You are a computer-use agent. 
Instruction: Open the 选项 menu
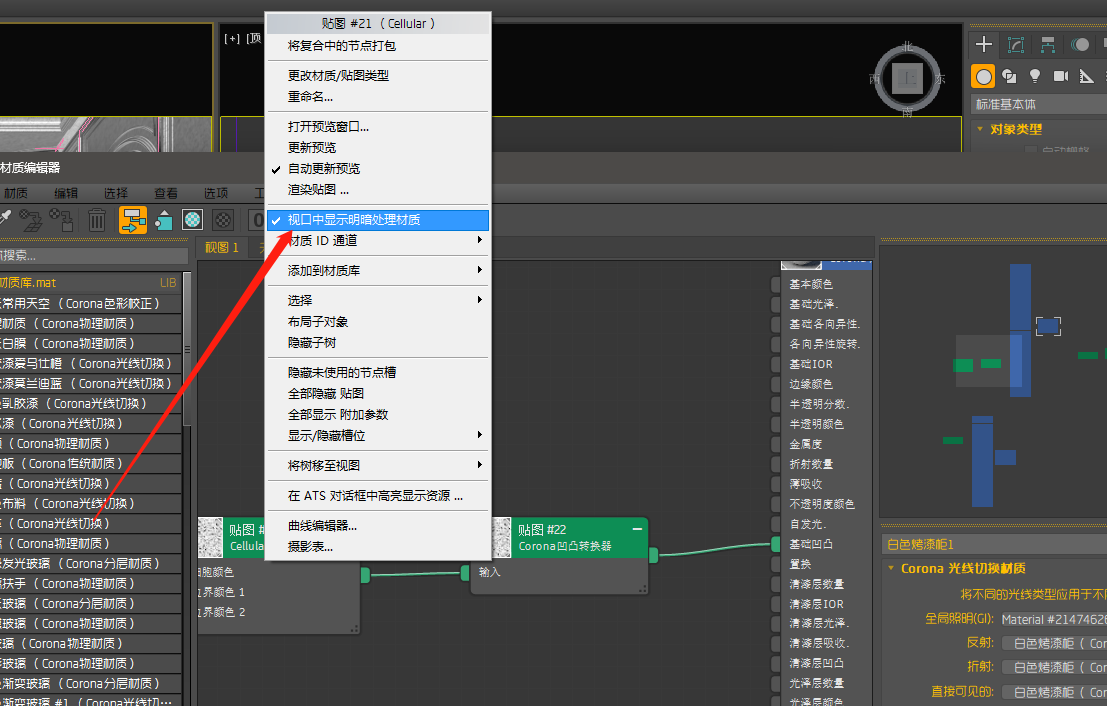215,193
